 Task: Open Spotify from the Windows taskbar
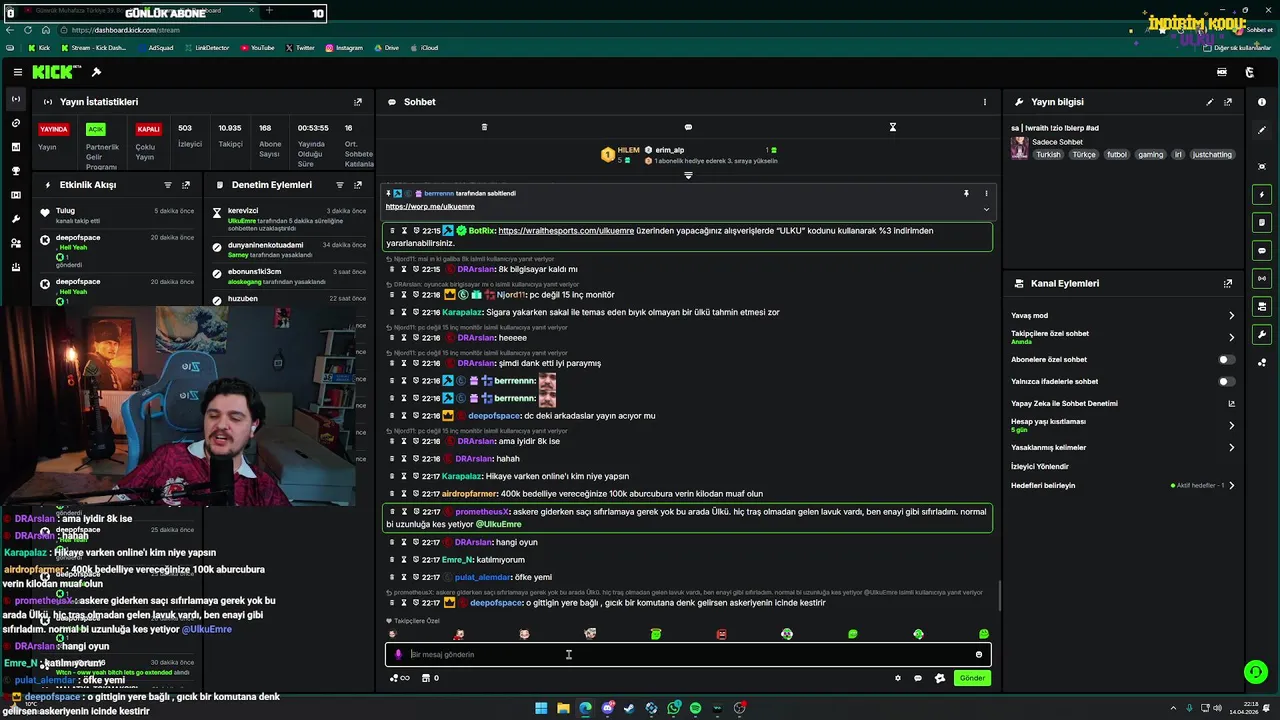tap(695, 708)
